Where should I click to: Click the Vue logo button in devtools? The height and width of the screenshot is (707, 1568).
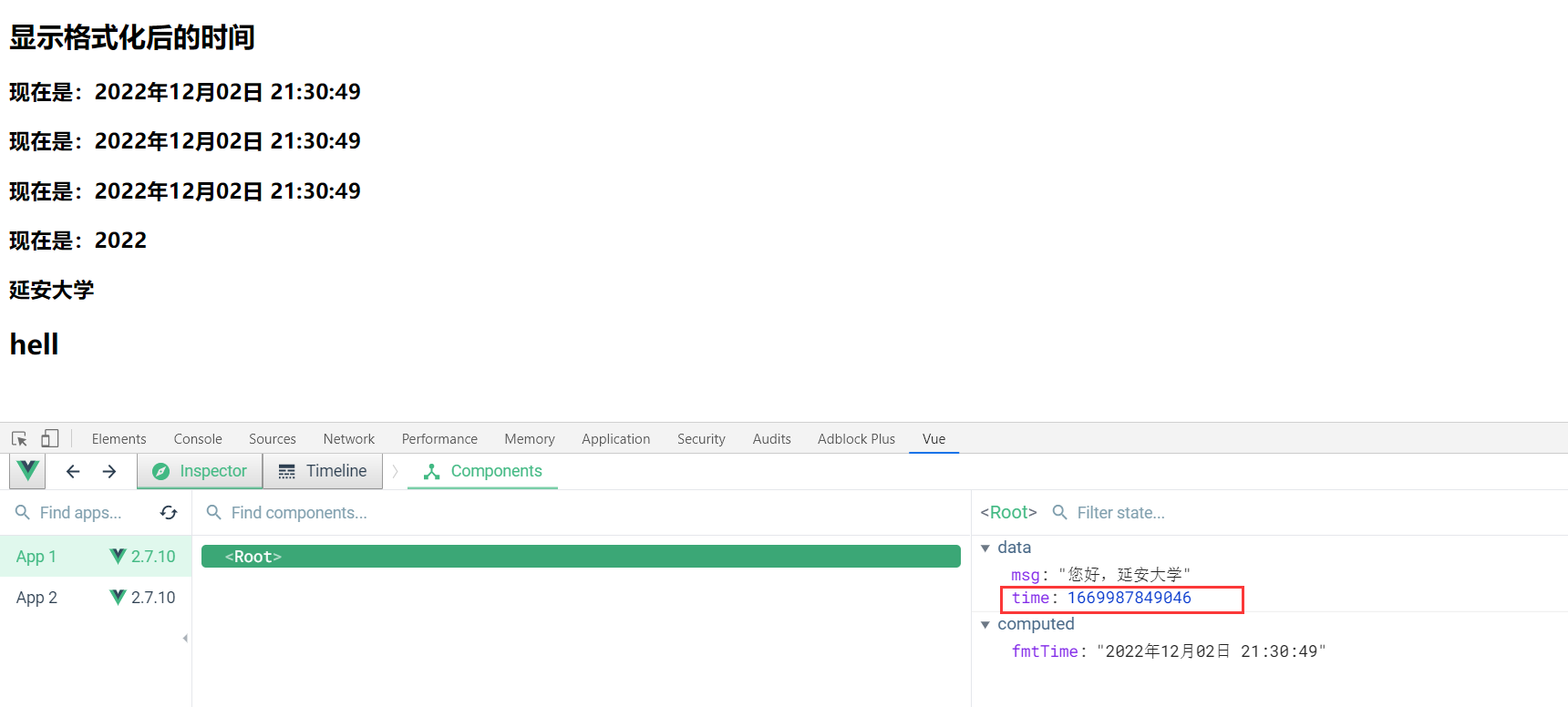pyautogui.click(x=27, y=471)
